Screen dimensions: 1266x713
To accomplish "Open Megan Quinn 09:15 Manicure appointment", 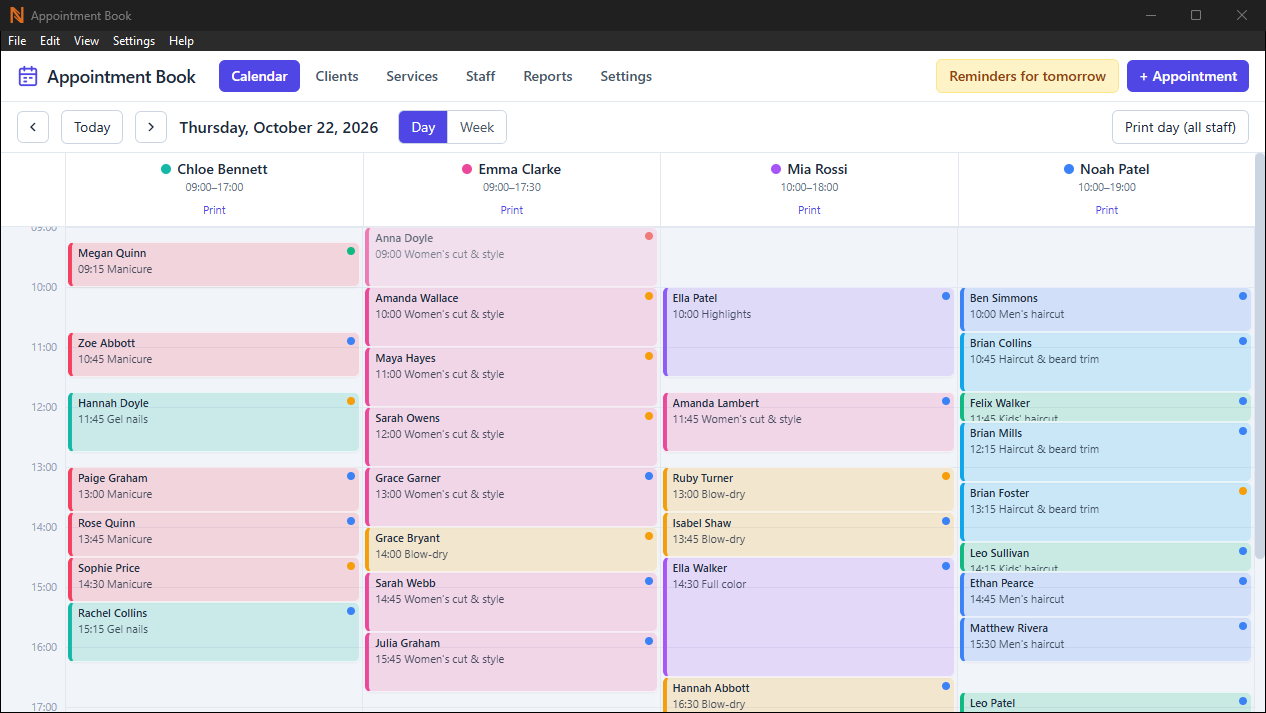I will tap(213, 264).
